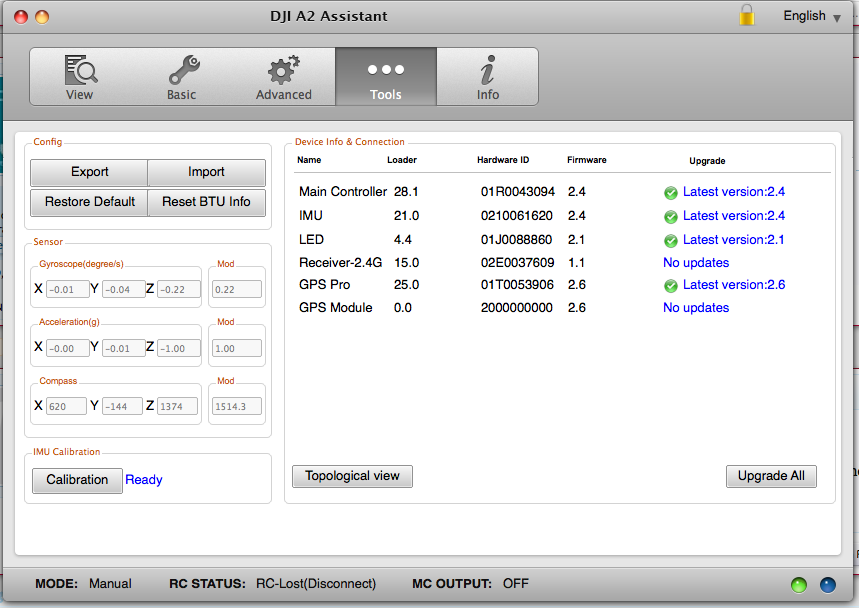Click Compass Z field 1374
Viewport: 859px width, 608px height.
coord(177,406)
